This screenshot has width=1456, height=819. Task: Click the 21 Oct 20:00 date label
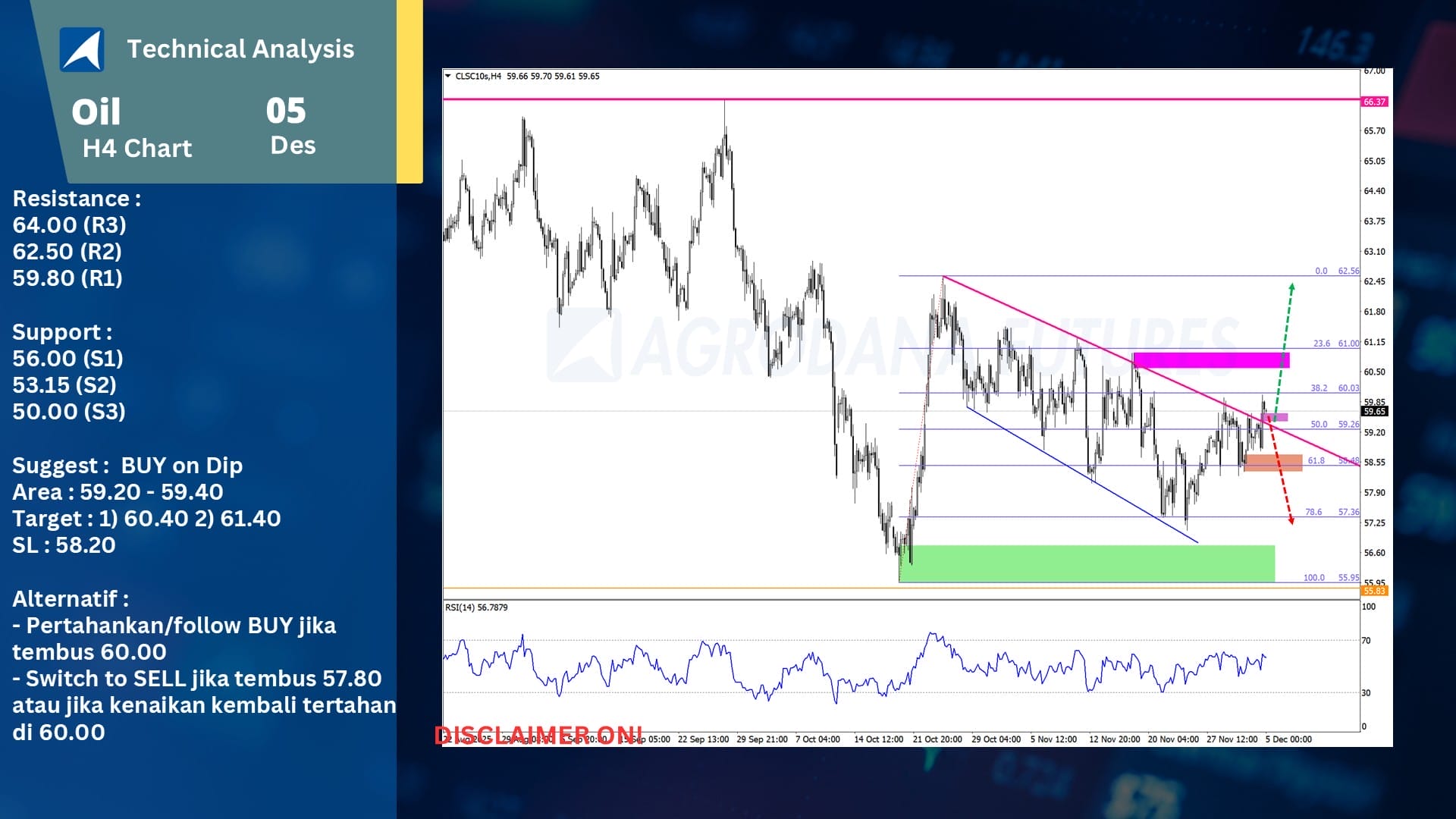point(937,739)
